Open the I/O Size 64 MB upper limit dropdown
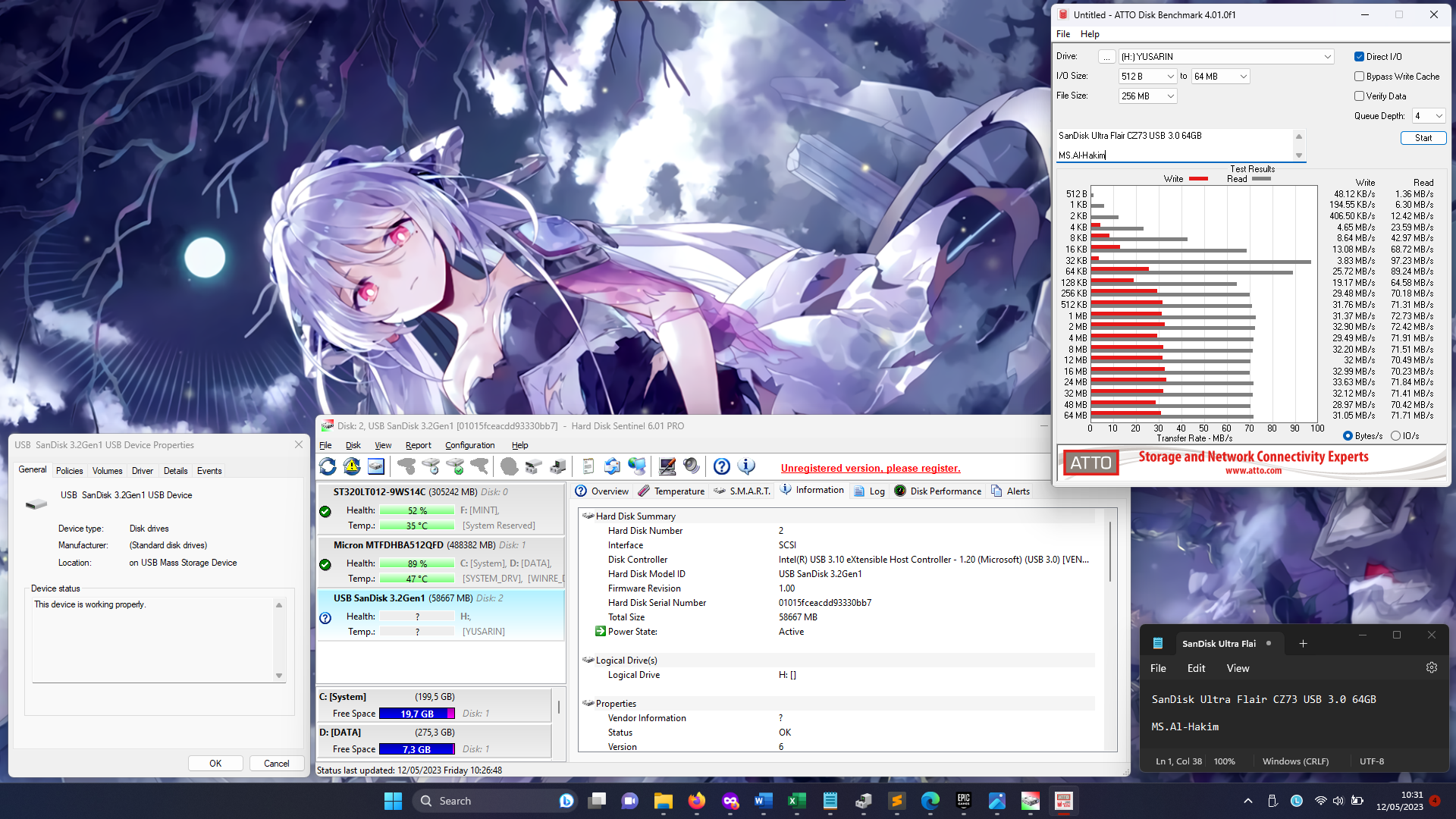Viewport: 1456px width, 819px height. (1220, 77)
